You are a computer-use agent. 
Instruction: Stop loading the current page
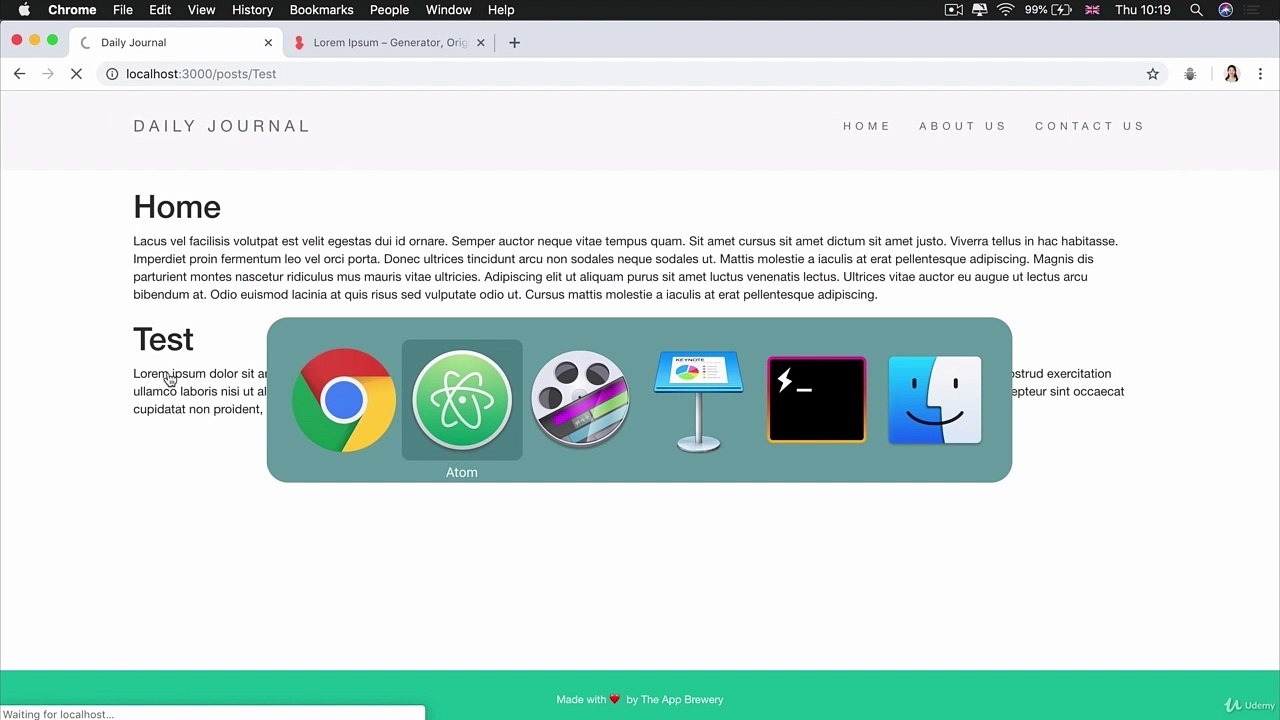[76, 74]
